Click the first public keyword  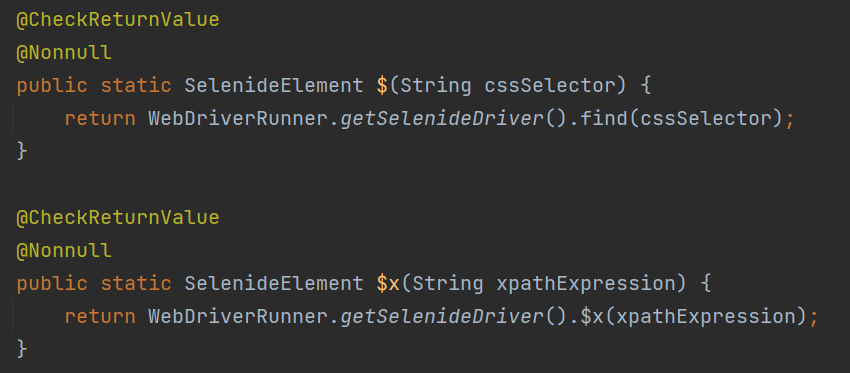pos(52,86)
